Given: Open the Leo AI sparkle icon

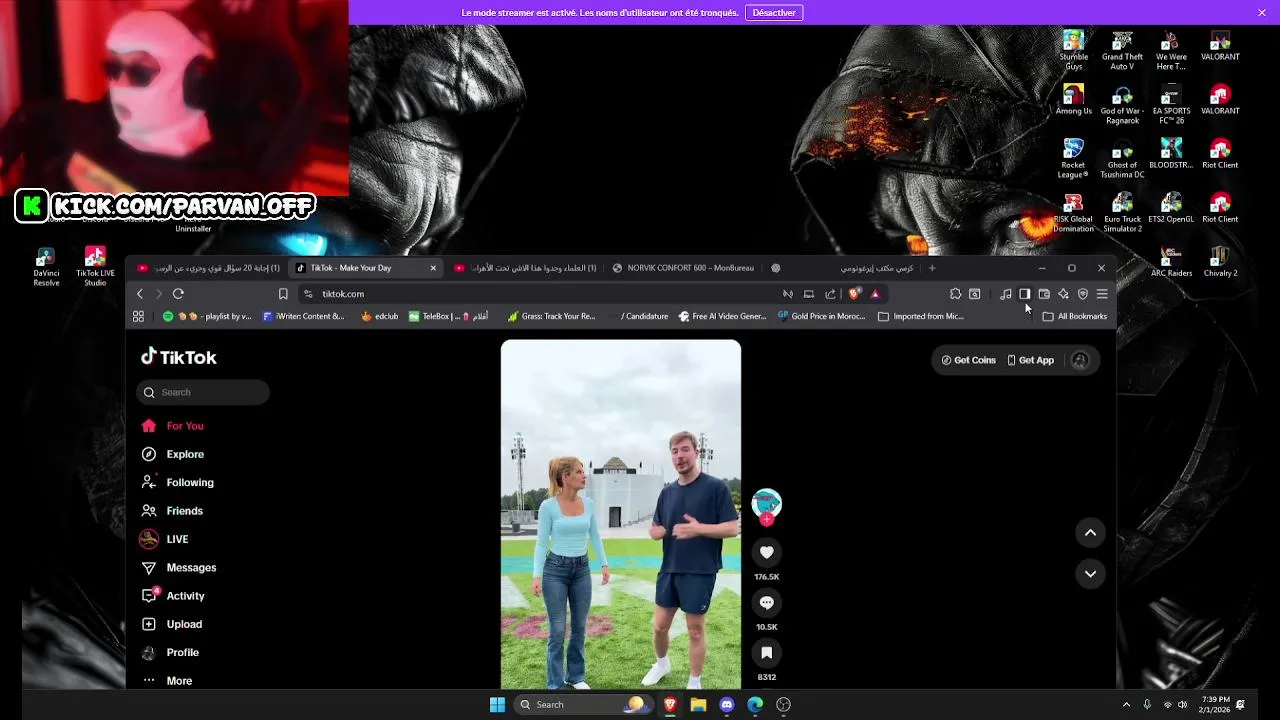Looking at the screenshot, I should (x=1063, y=294).
